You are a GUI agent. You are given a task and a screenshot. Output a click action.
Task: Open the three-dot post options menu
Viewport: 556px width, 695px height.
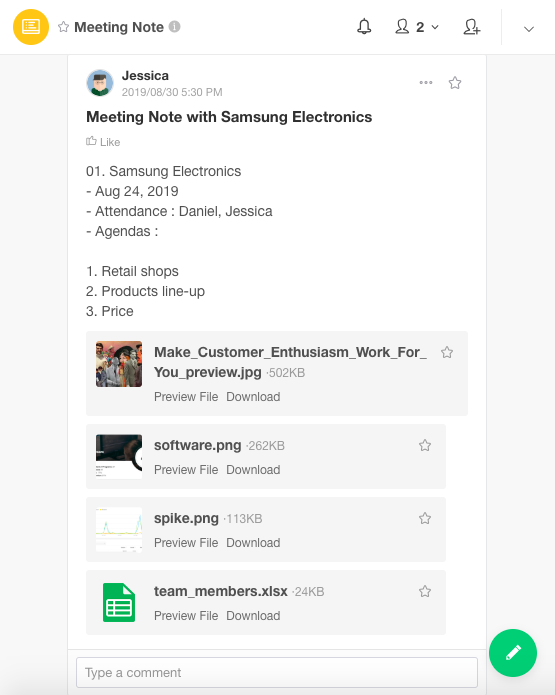426,82
